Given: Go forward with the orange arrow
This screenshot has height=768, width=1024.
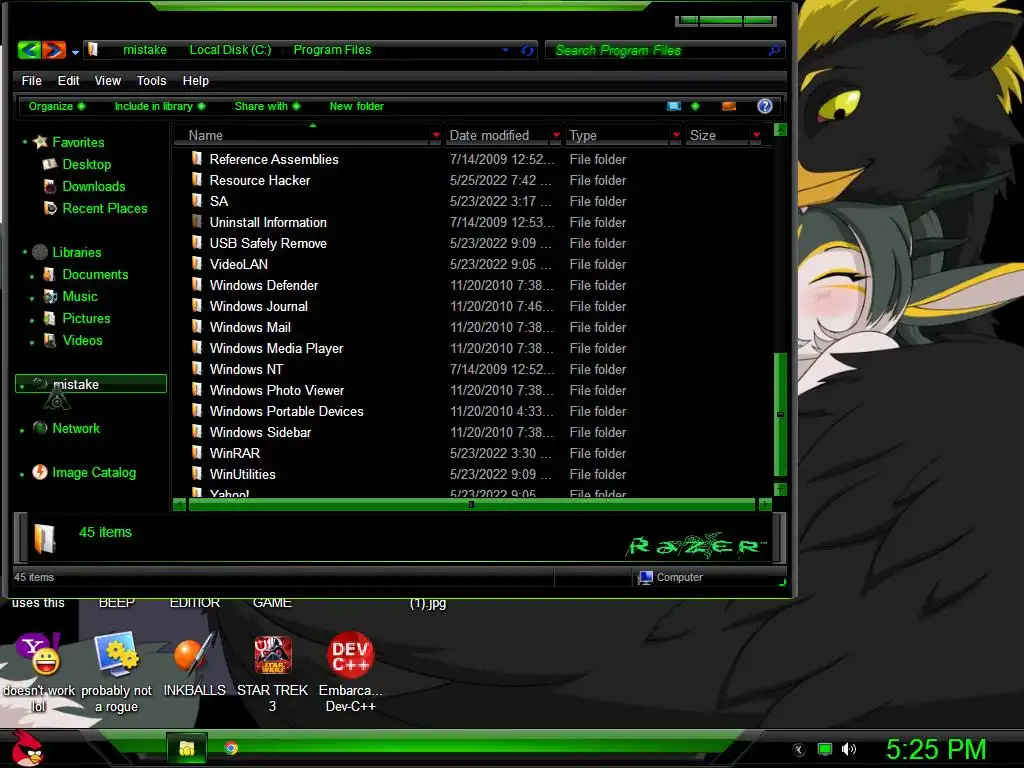Looking at the screenshot, I should tap(54, 50).
